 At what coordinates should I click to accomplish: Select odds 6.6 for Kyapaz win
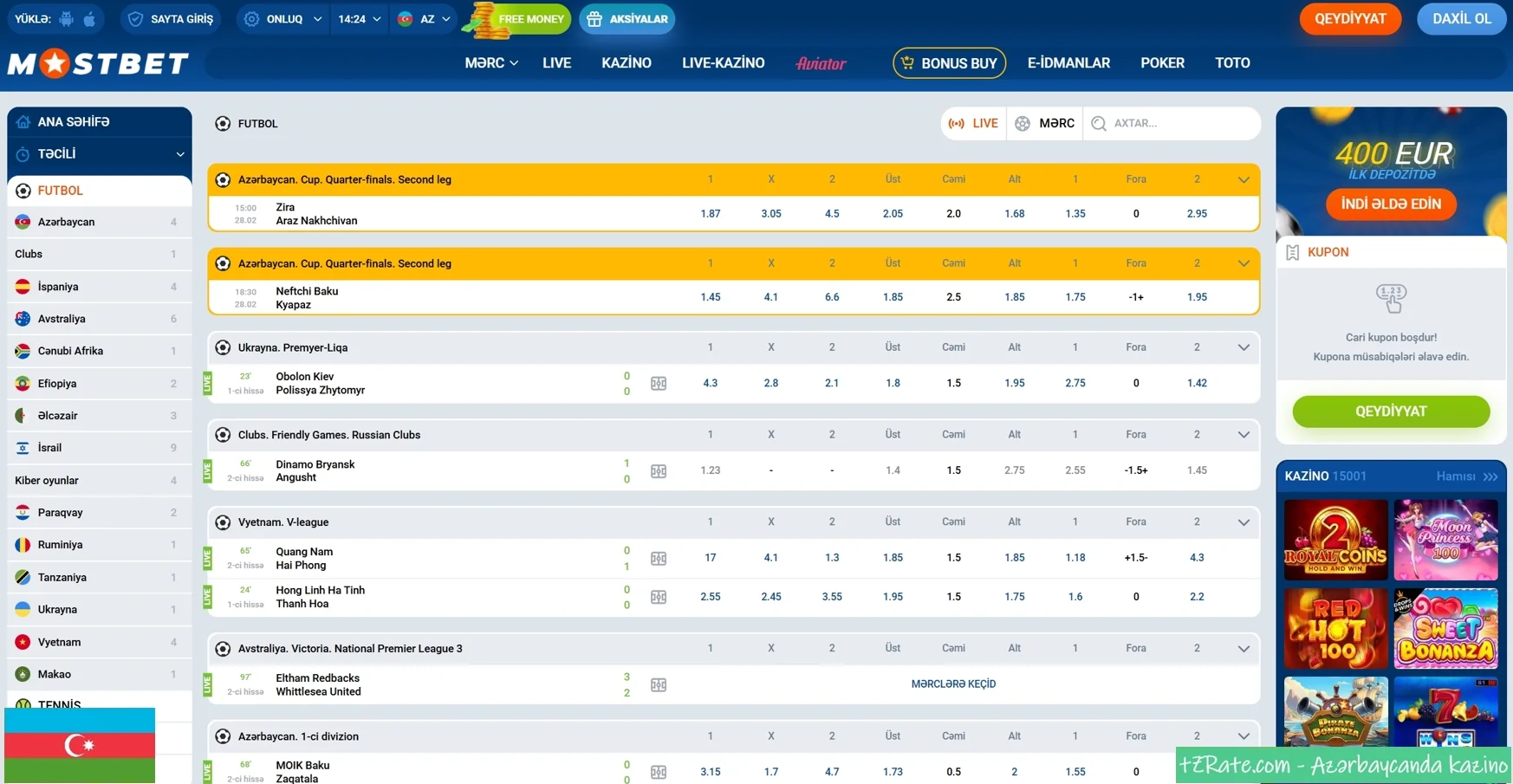(832, 297)
